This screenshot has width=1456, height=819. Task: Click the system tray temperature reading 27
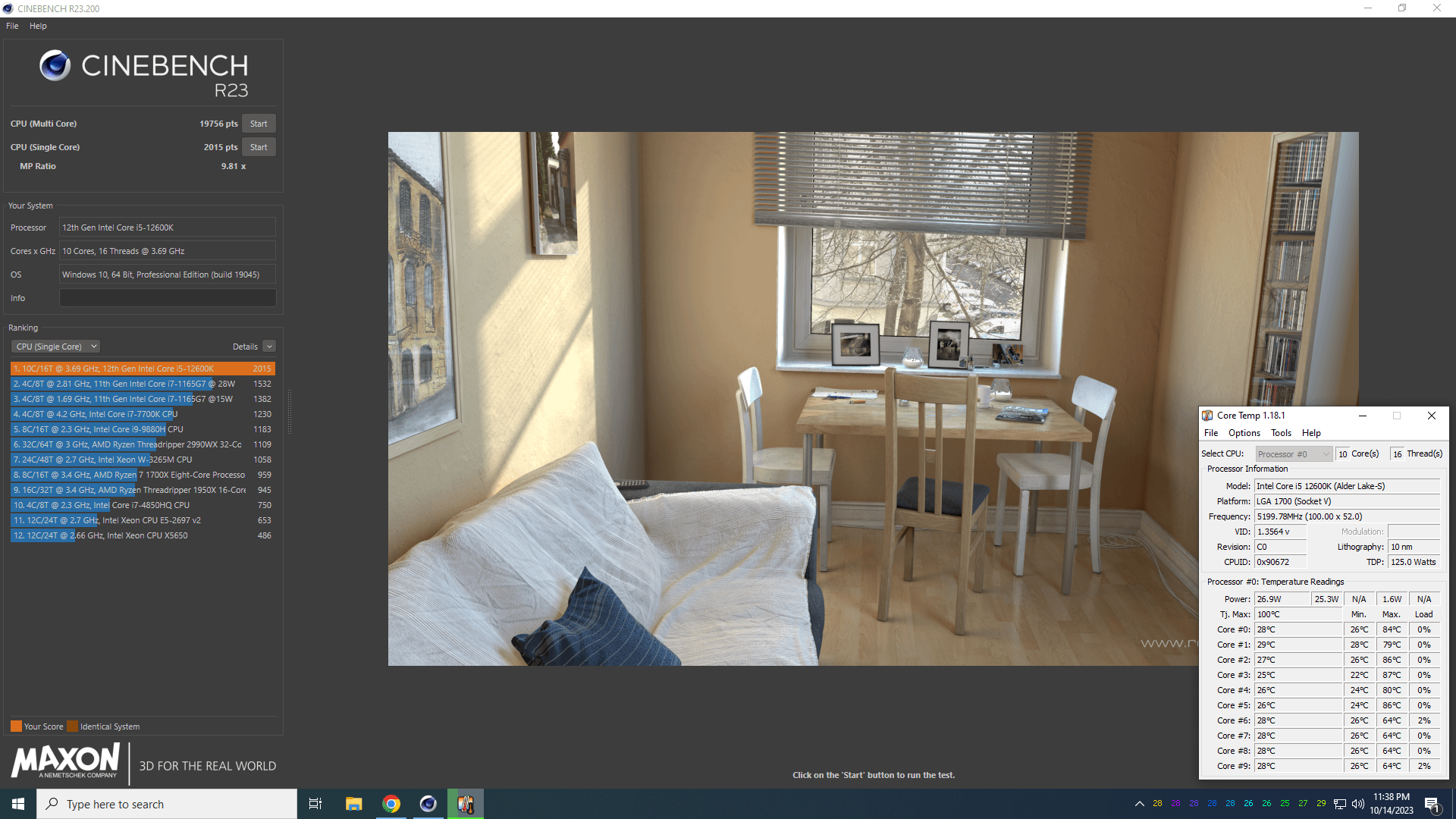(x=1303, y=804)
